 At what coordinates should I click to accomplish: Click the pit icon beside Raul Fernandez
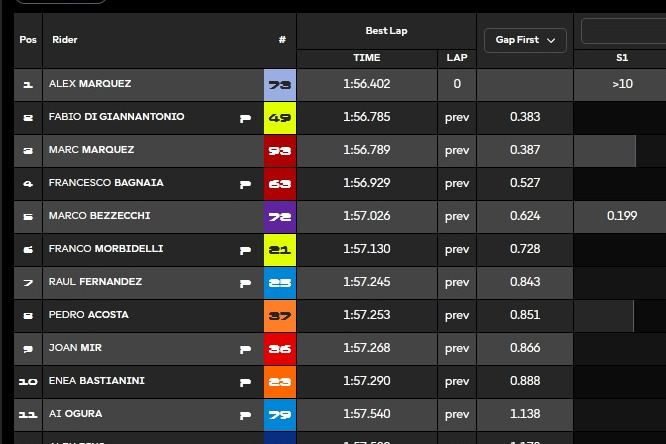click(245, 283)
